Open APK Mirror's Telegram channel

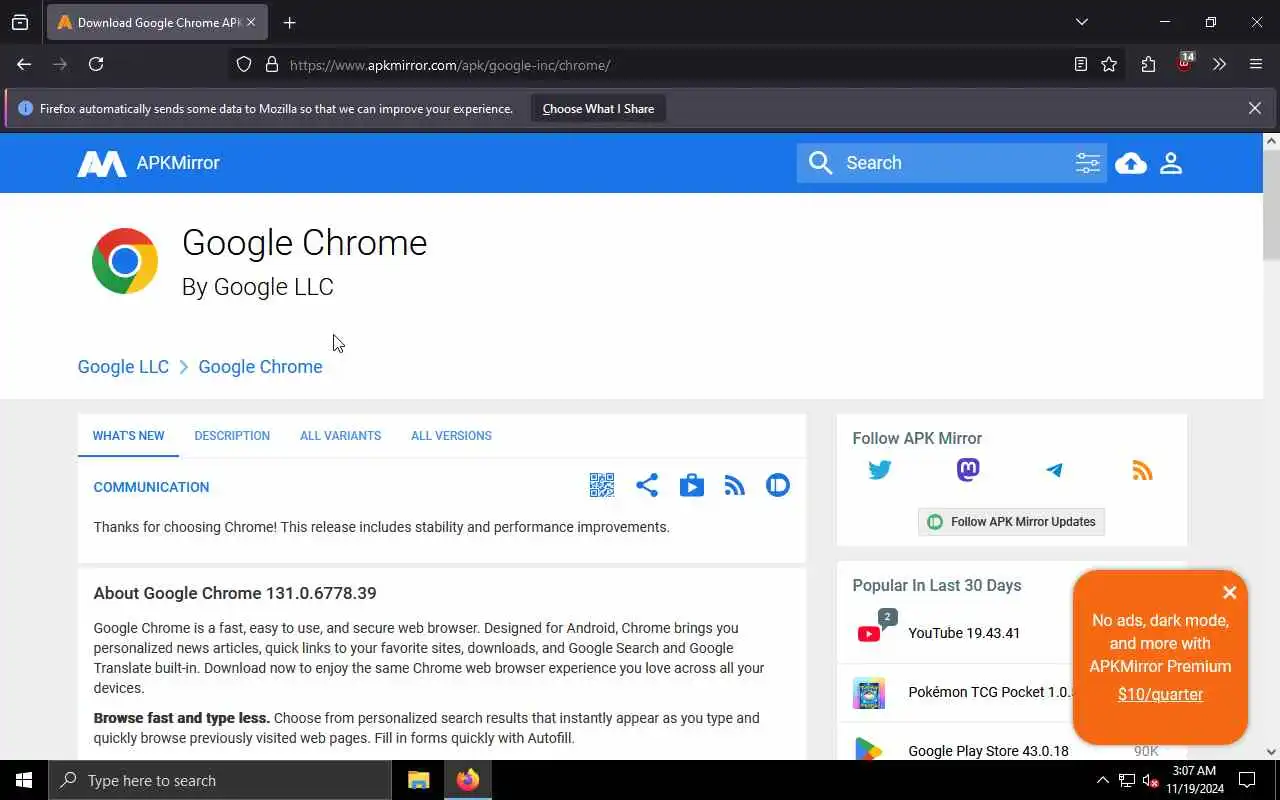(1055, 470)
